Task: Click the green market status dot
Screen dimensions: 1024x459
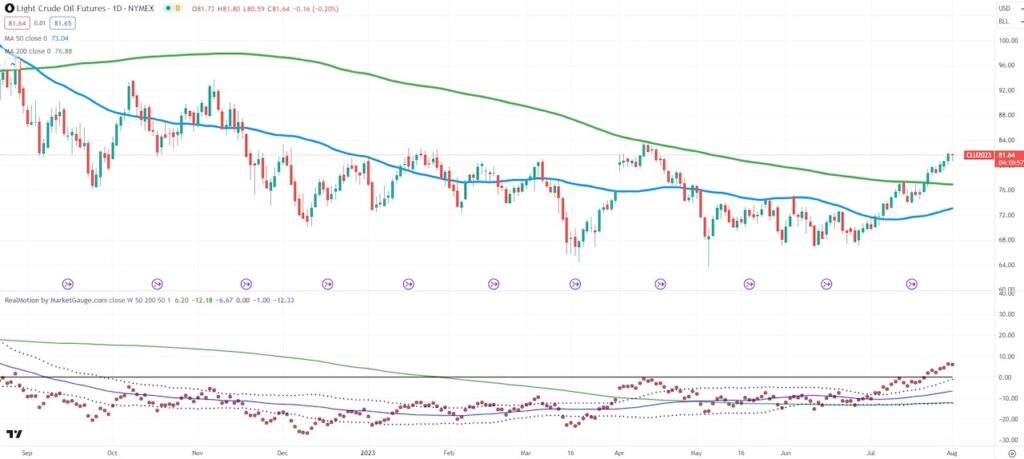Action: (x=168, y=8)
